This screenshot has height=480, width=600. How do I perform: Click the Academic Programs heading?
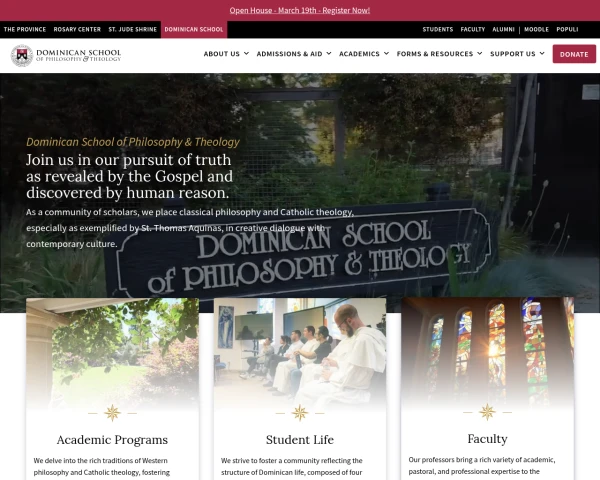click(x=112, y=440)
